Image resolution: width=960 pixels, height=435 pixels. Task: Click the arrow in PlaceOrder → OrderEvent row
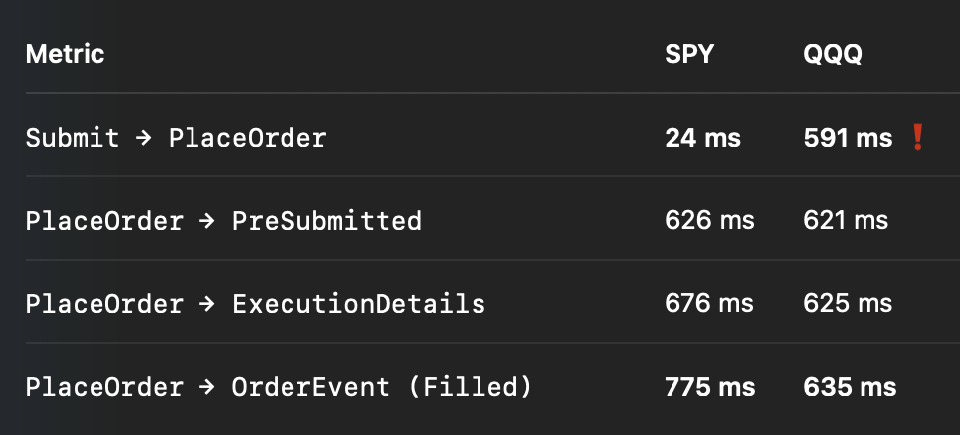[x=207, y=387]
